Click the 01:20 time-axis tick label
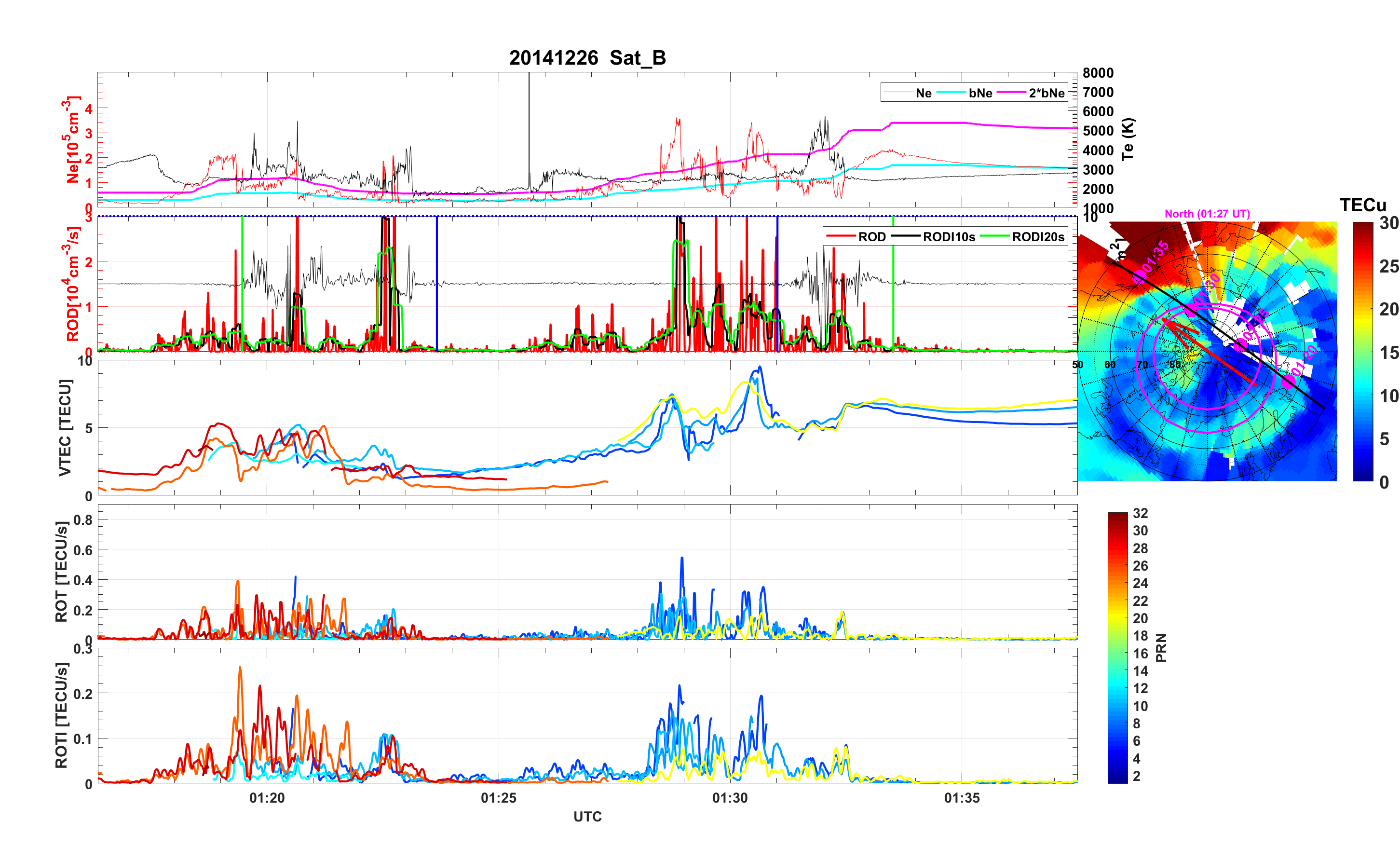 pyautogui.click(x=267, y=798)
